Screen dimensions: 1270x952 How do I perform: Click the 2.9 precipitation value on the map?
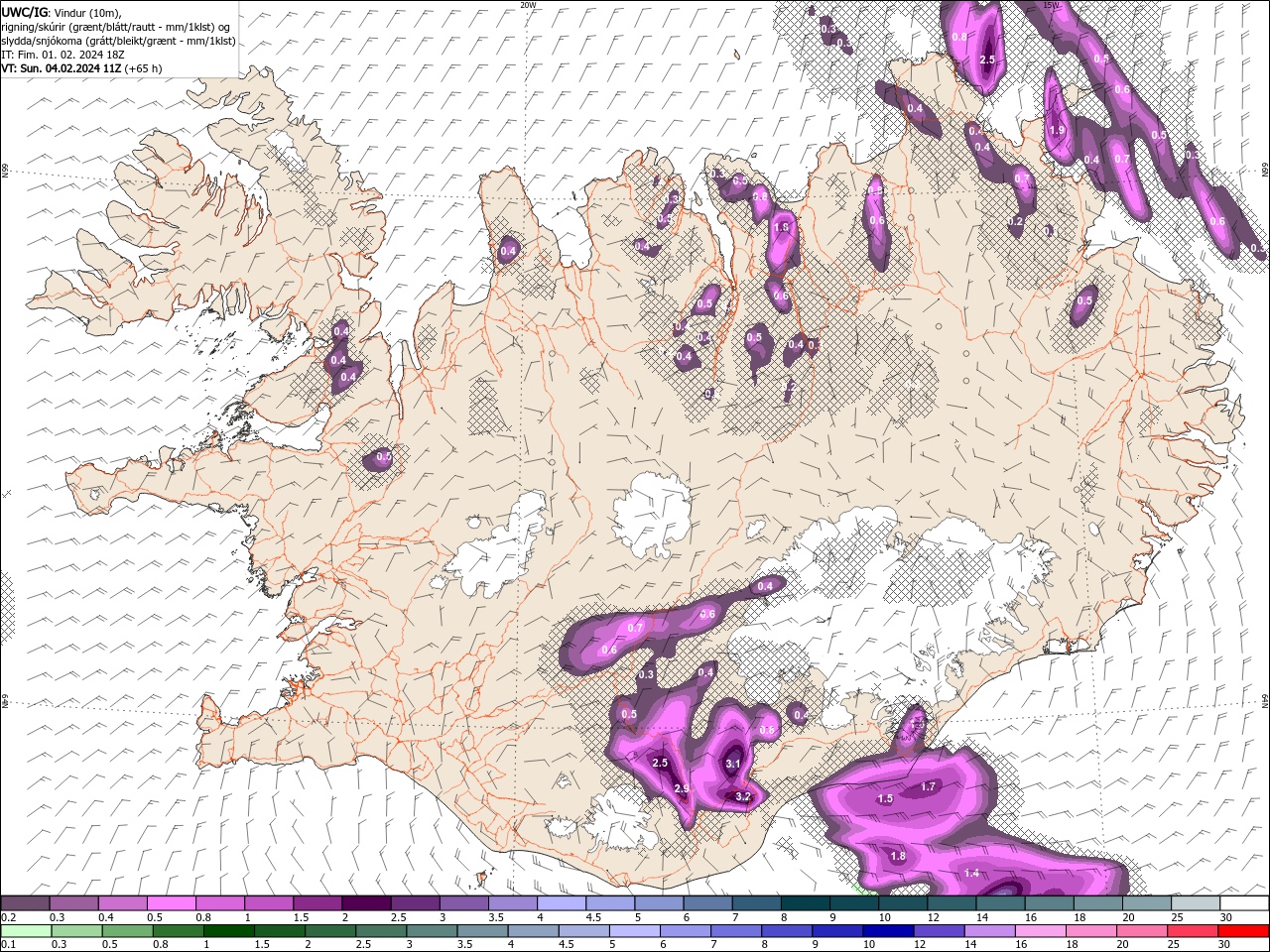682,788
